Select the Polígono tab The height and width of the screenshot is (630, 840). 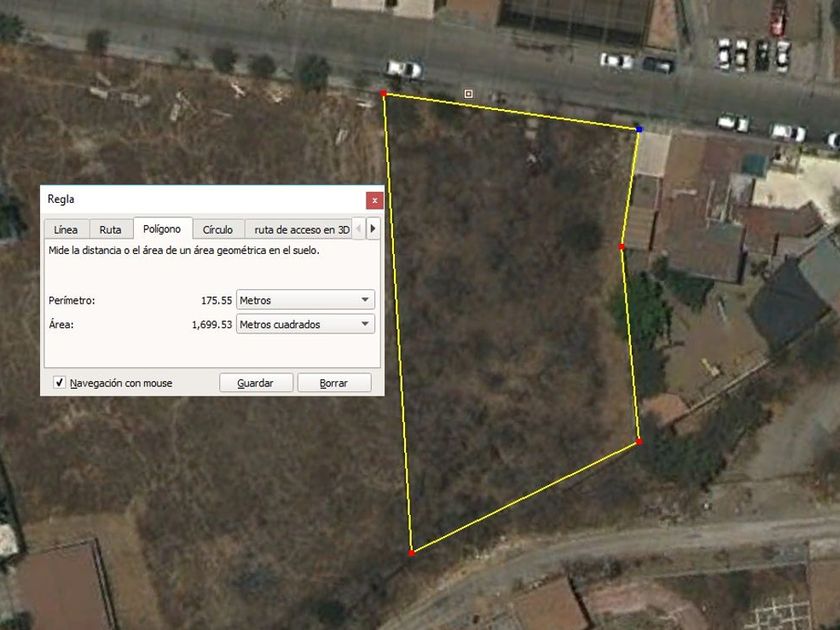pos(162,228)
